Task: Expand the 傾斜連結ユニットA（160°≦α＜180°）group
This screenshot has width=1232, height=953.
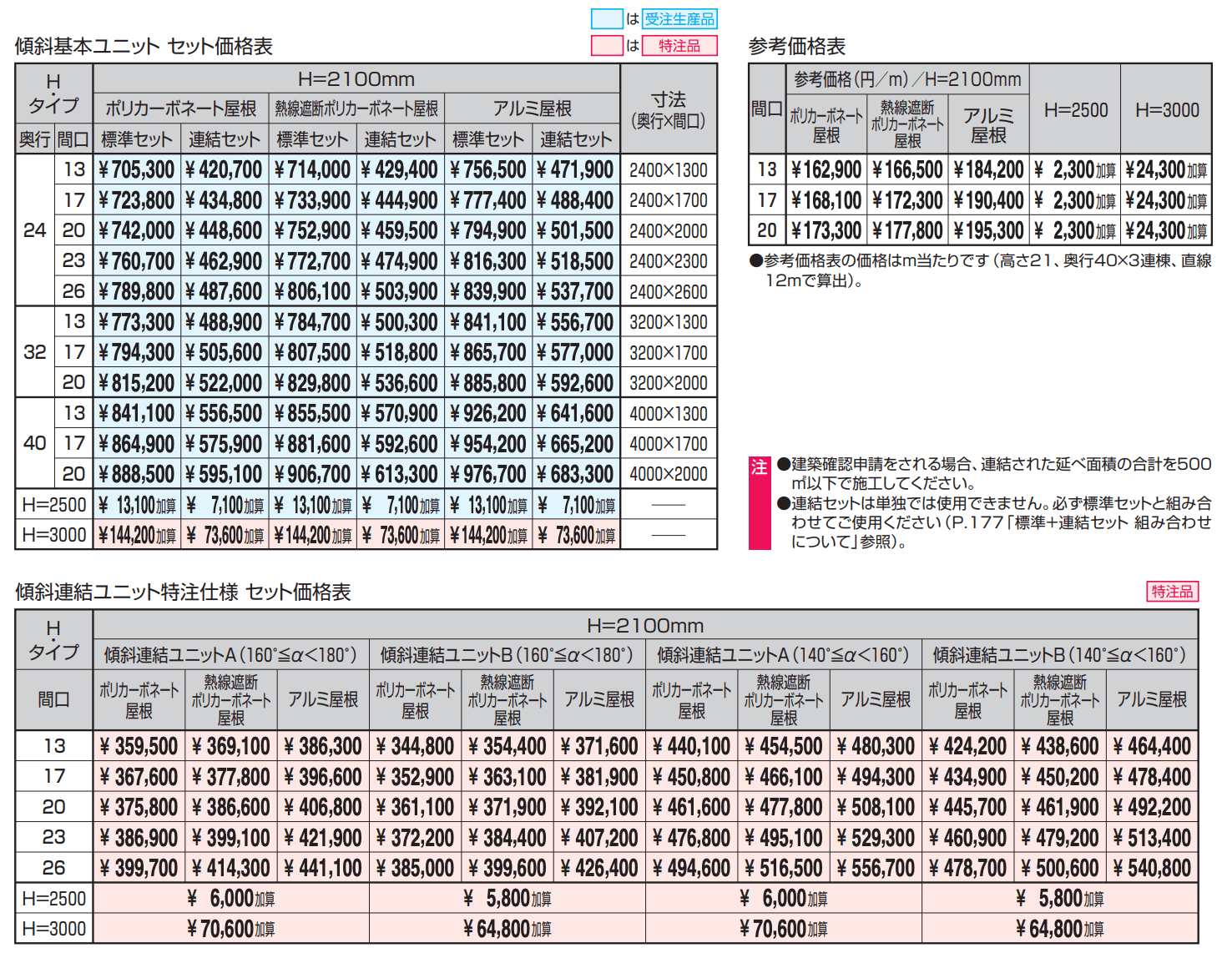Action: point(230,655)
